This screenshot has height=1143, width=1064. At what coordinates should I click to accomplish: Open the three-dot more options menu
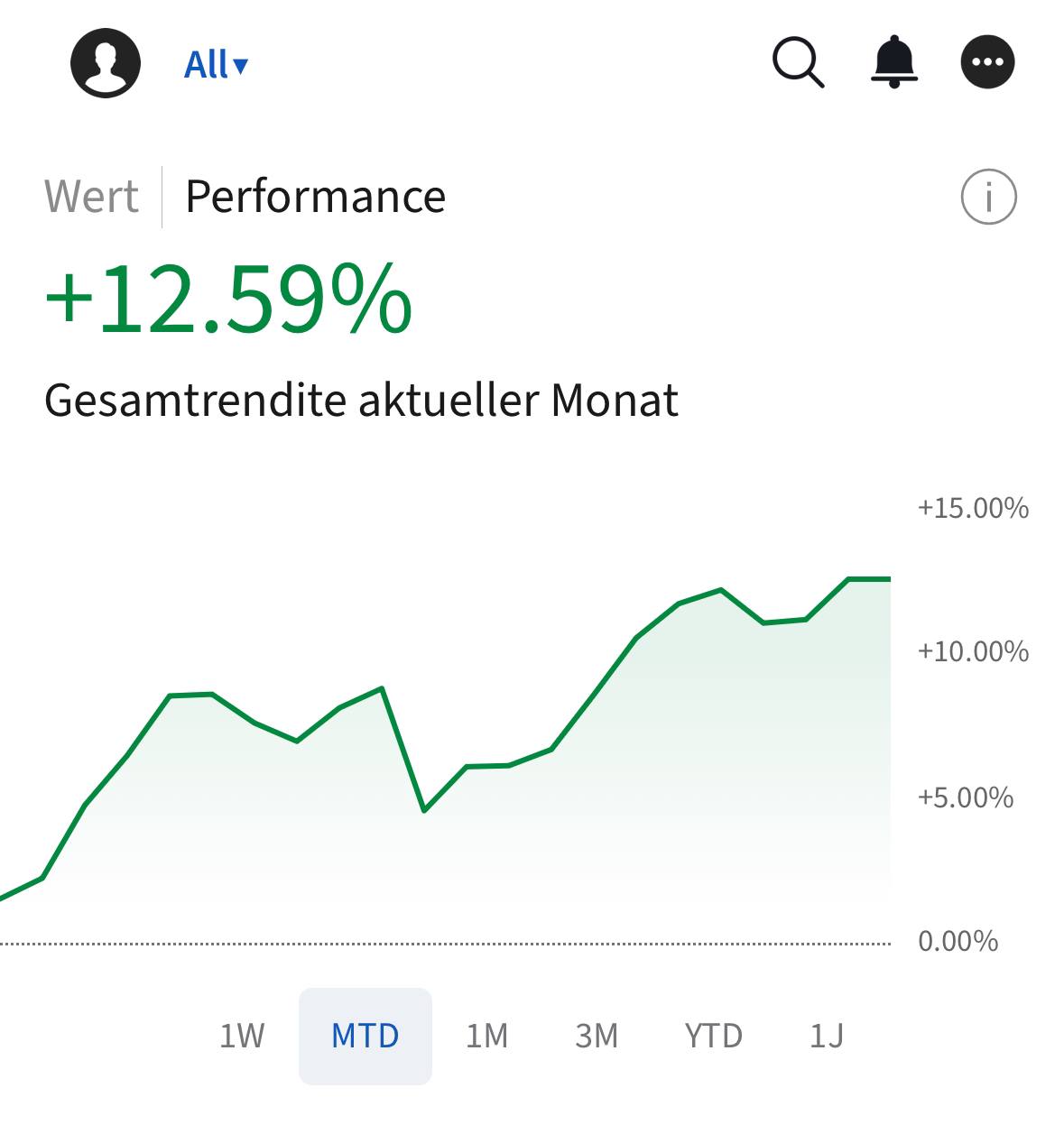[x=988, y=62]
